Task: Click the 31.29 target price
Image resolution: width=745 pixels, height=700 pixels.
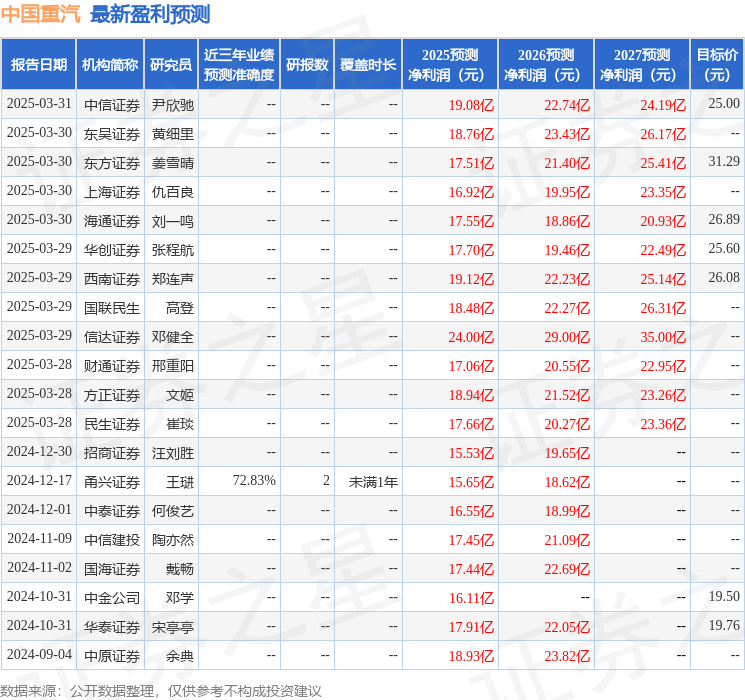Action: 724,162
